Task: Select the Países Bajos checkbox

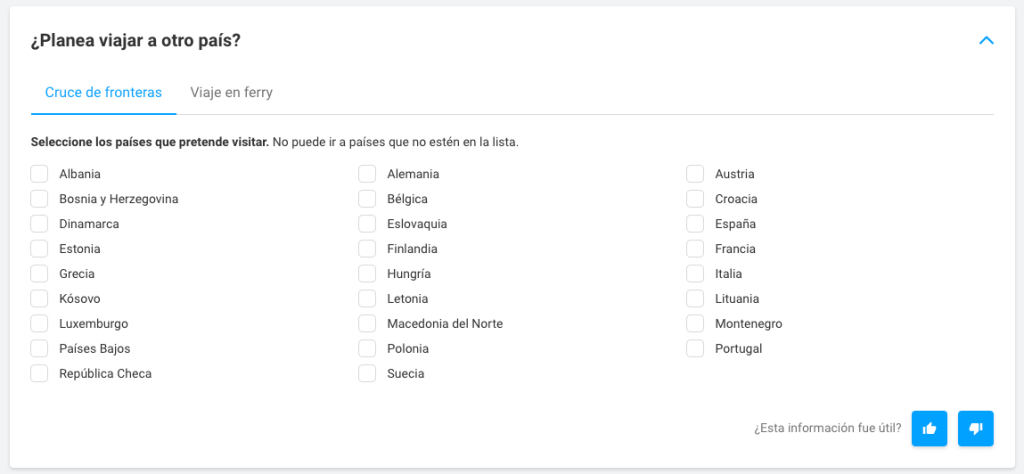Action: click(39, 349)
